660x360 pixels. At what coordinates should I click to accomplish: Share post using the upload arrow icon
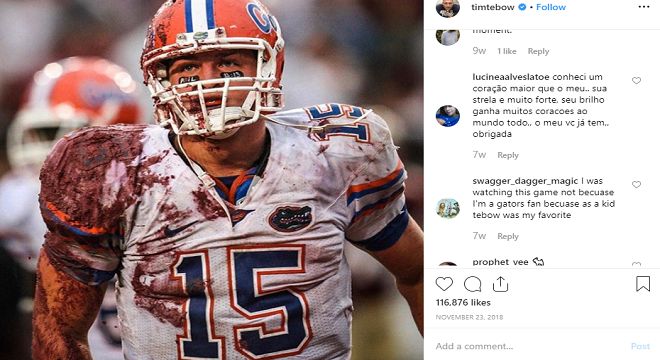500,284
